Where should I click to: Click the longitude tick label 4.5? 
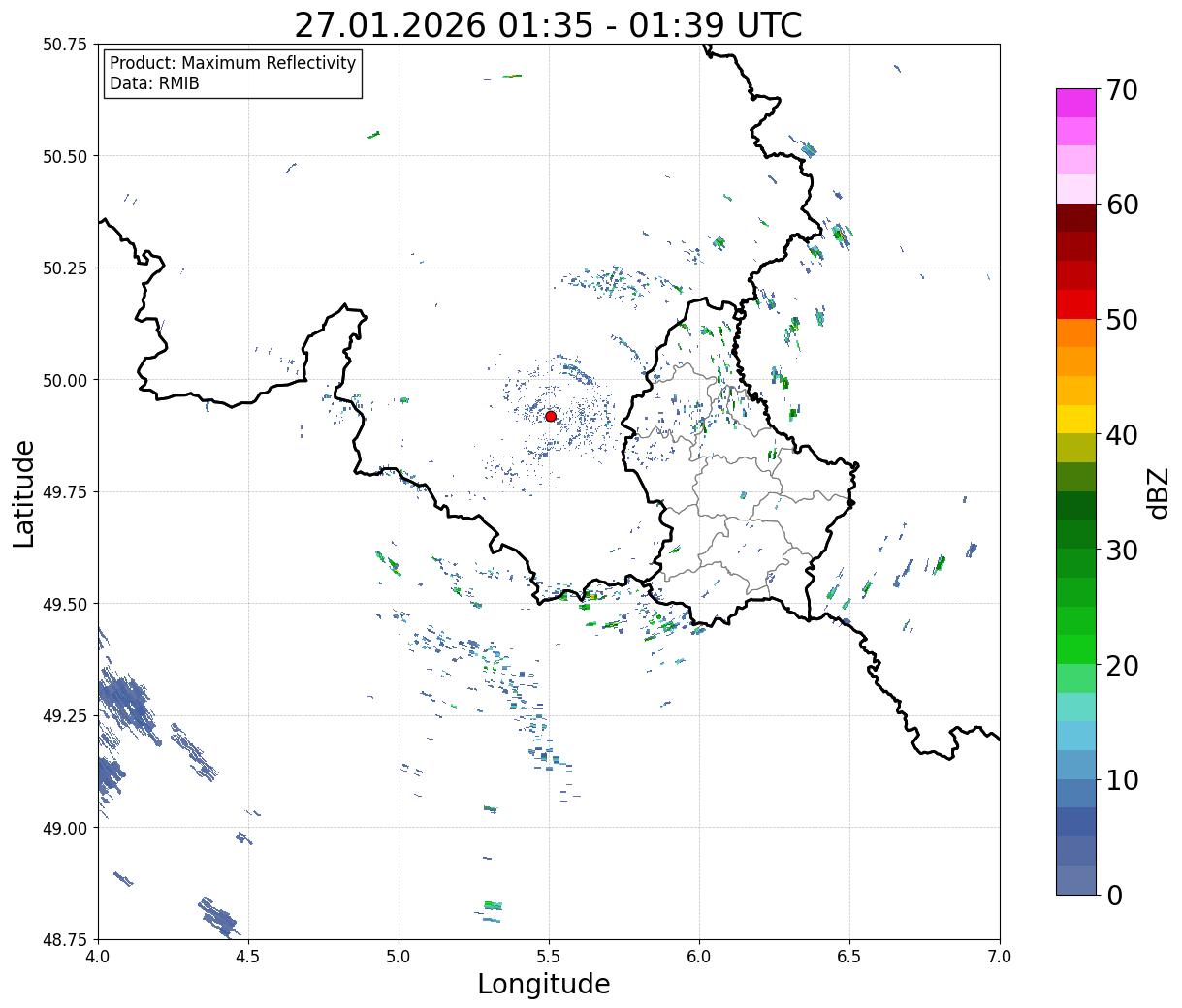pyautogui.click(x=248, y=956)
